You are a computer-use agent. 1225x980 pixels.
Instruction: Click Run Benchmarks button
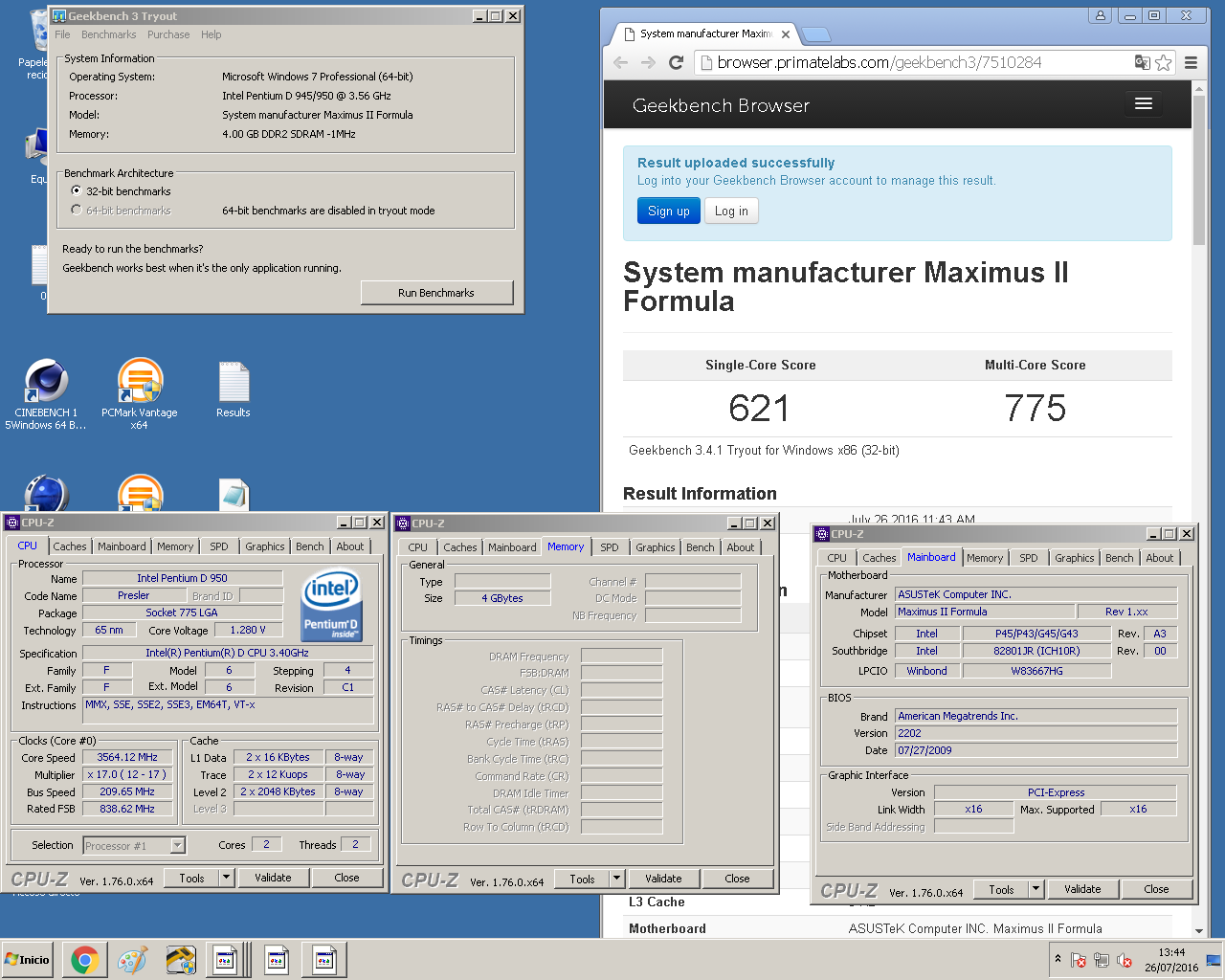point(436,293)
